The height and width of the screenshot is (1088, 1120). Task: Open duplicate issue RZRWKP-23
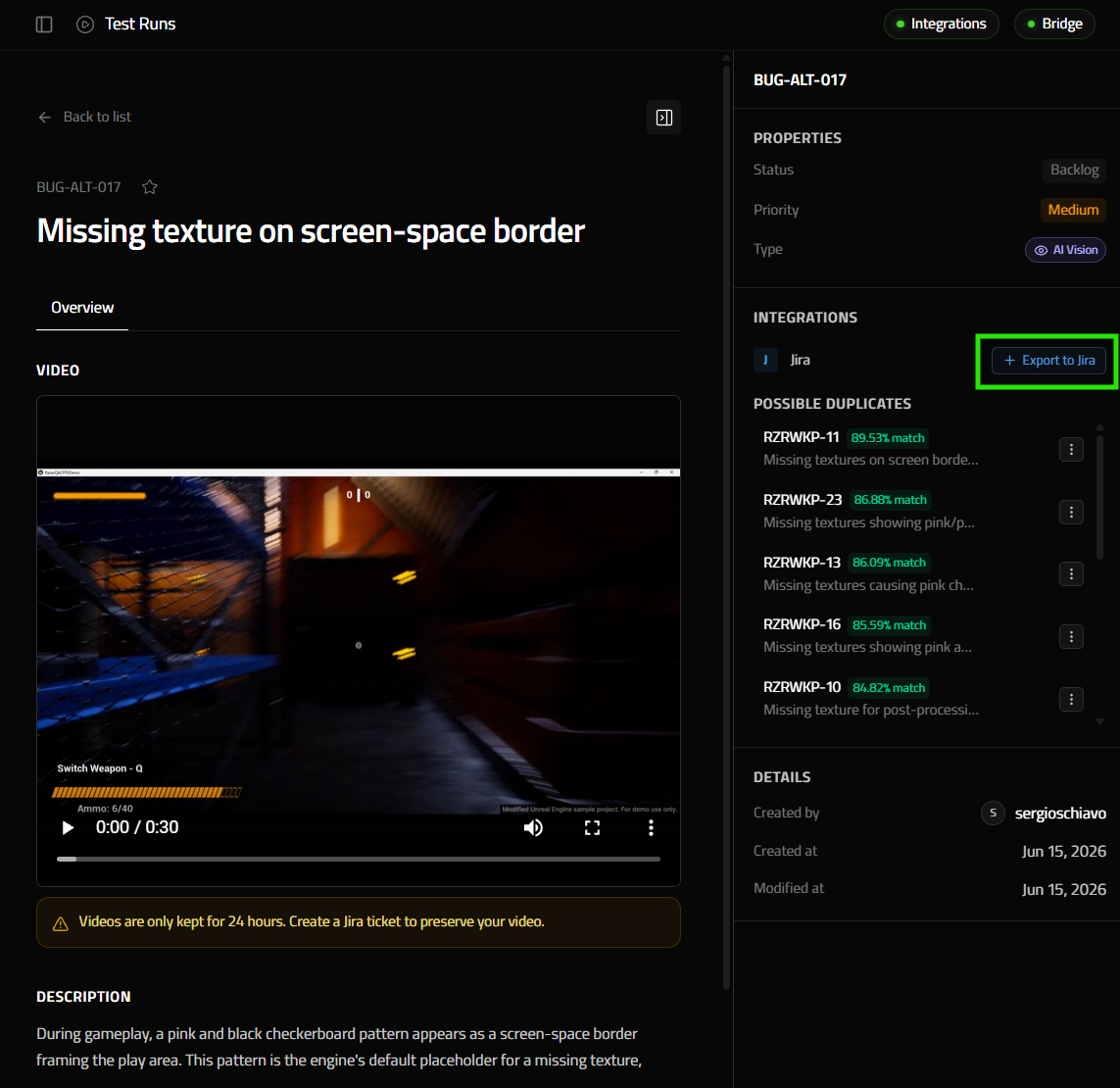point(803,499)
